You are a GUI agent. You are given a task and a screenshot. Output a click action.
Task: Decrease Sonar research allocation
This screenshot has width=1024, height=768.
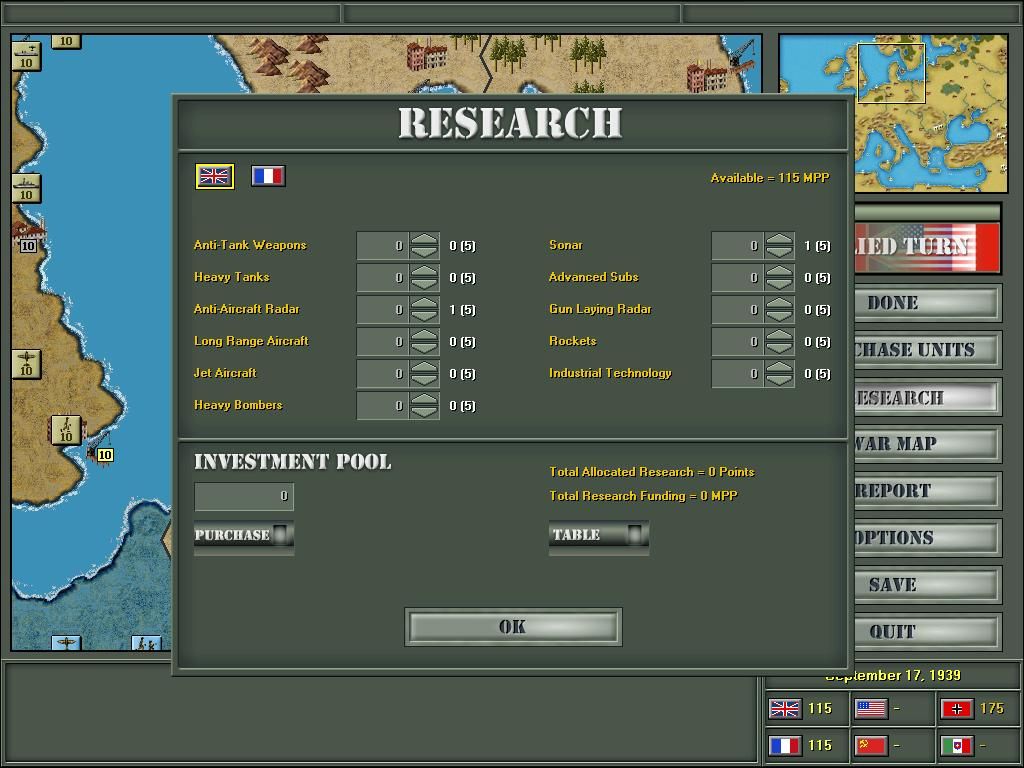click(777, 250)
